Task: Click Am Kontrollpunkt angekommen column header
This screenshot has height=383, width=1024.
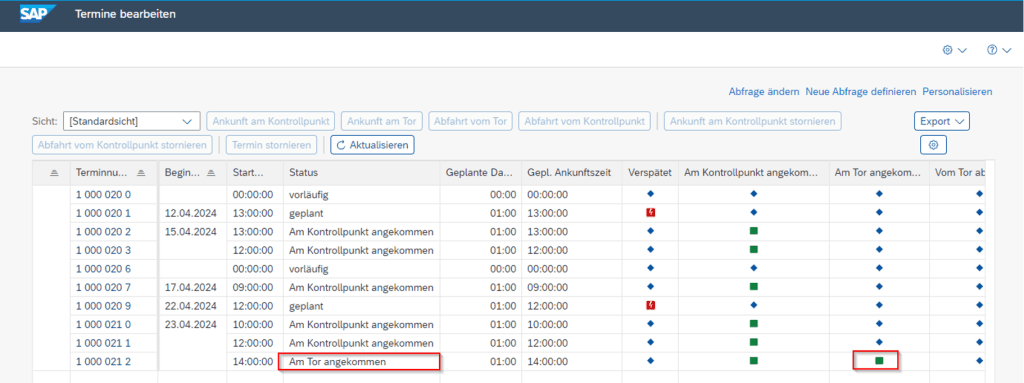Action: tap(754, 173)
